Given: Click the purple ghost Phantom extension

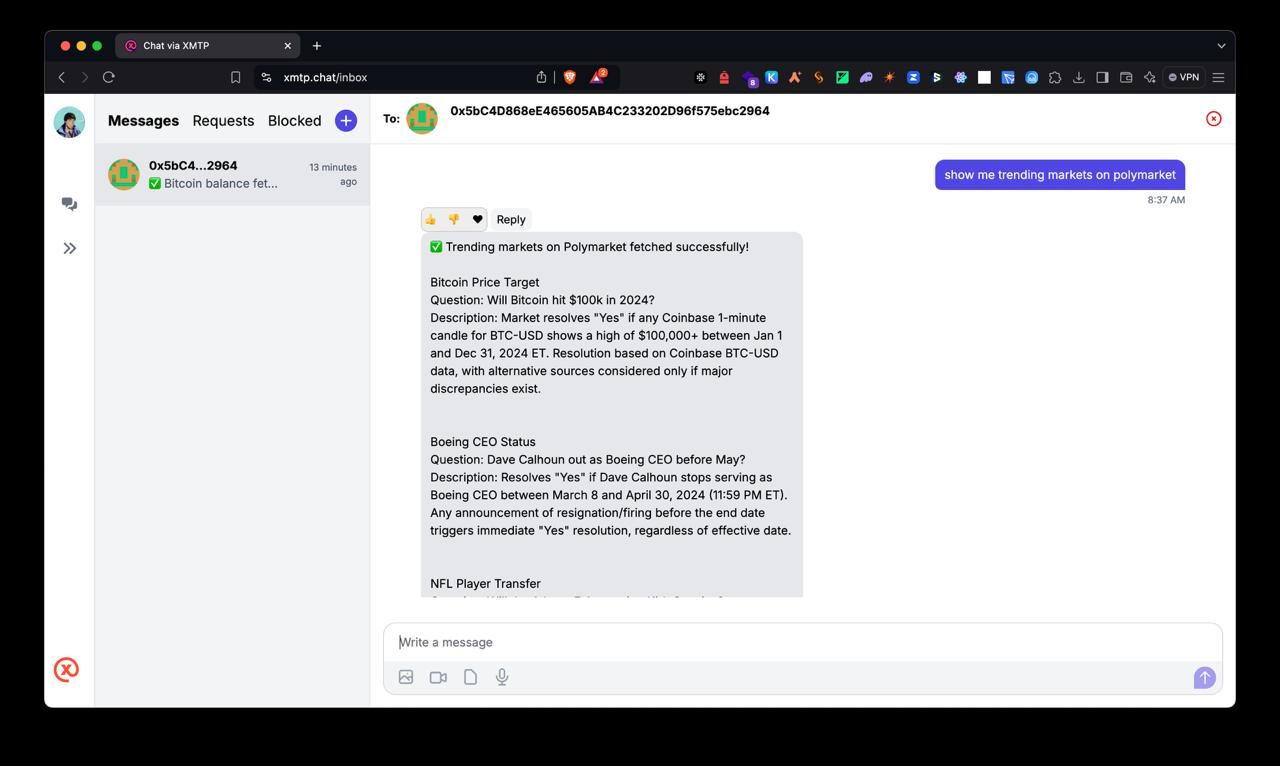Looking at the screenshot, I should [x=866, y=77].
